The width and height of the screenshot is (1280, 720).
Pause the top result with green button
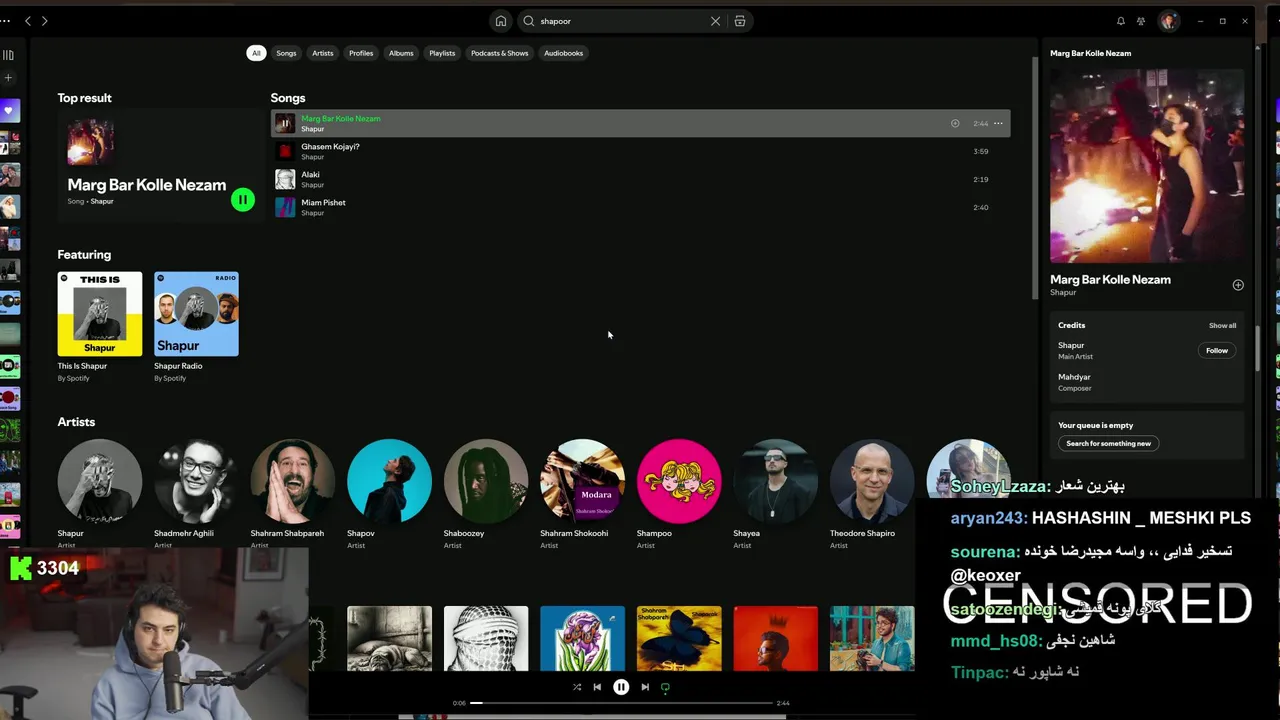click(x=242, y=199)
